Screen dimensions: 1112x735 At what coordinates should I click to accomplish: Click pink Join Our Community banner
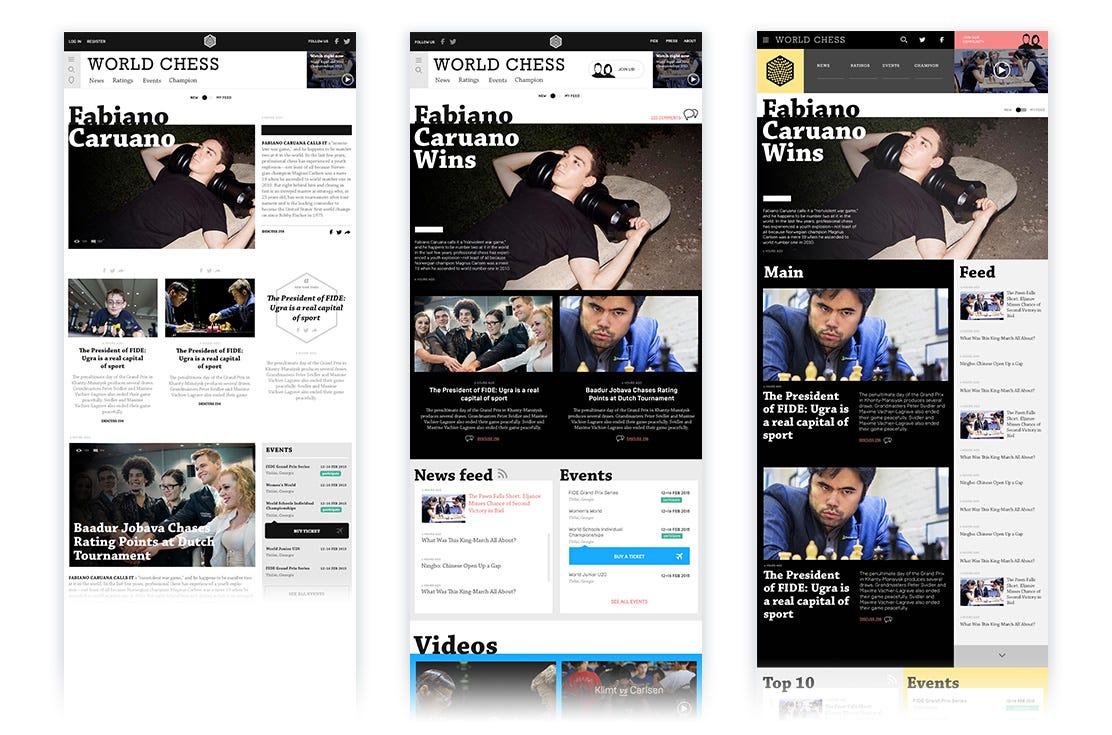tap(1001, 40)
